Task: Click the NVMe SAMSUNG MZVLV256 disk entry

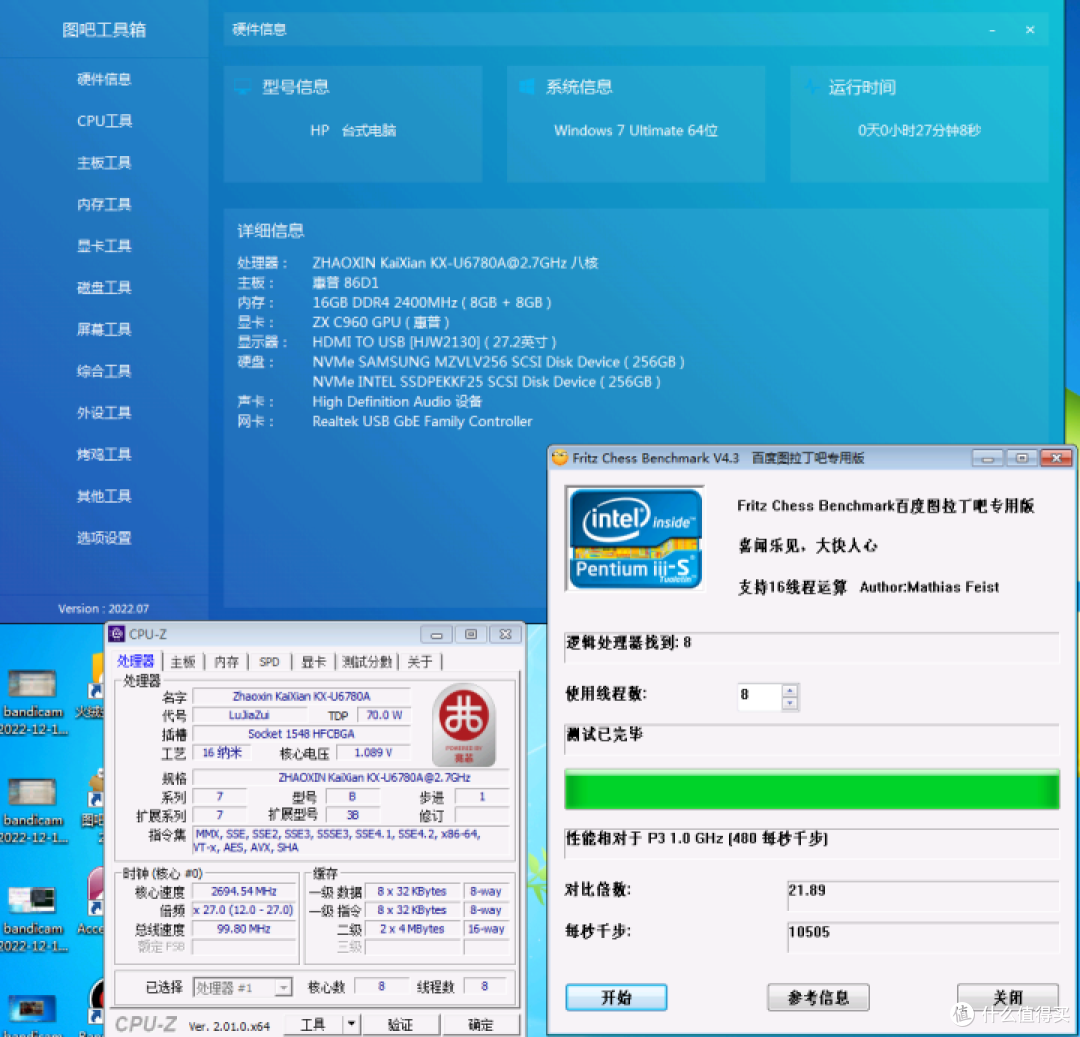Action: coord(498,362)
